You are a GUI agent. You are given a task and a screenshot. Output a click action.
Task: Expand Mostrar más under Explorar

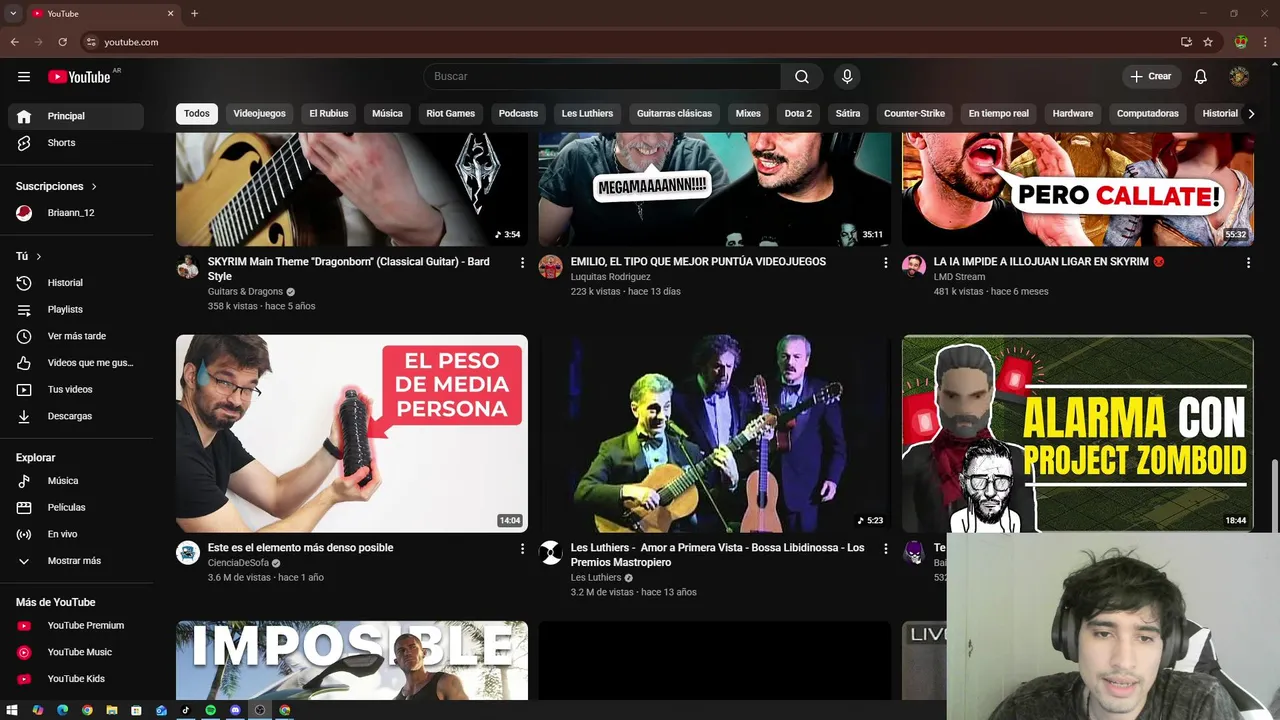click(76, 561)
